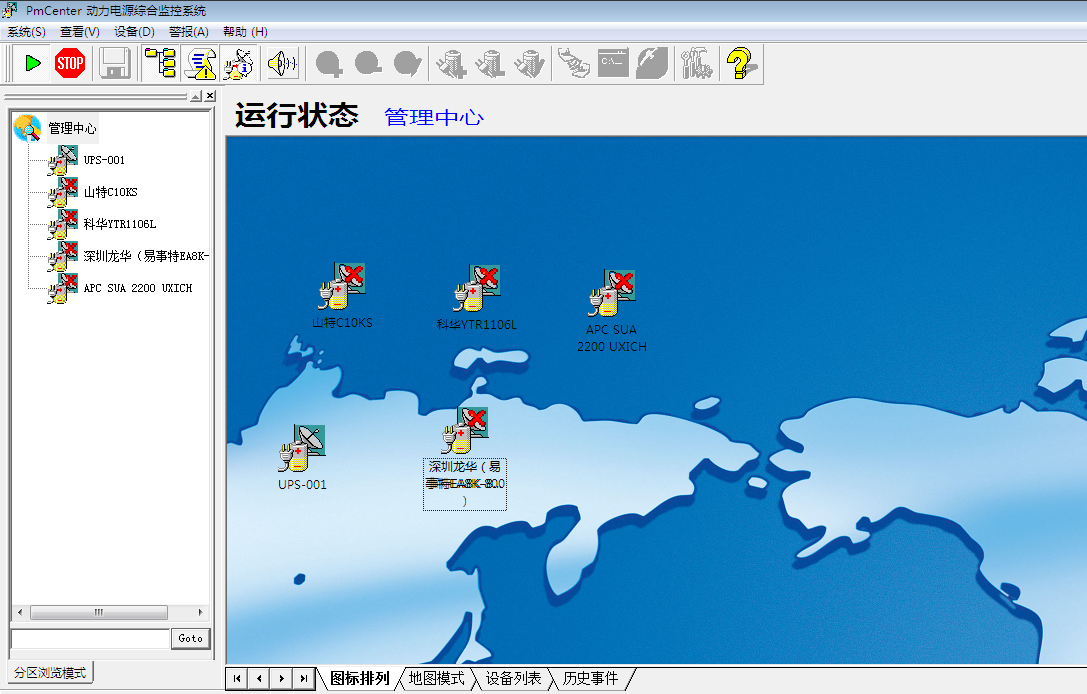1087x694 pixels.
Task: Select the 深圳龙华 device icon on the map
Action: pyautogui.click(x=464, y=431)
